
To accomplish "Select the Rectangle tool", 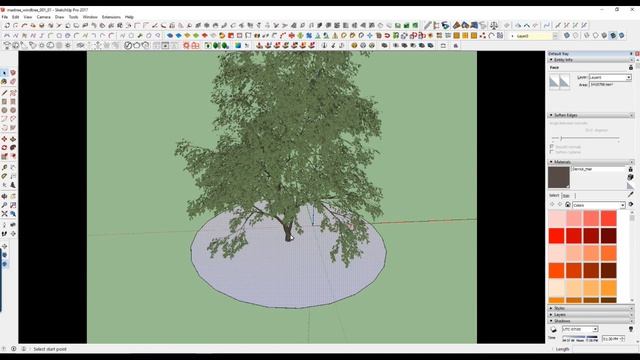I will [x=4, y=102].
